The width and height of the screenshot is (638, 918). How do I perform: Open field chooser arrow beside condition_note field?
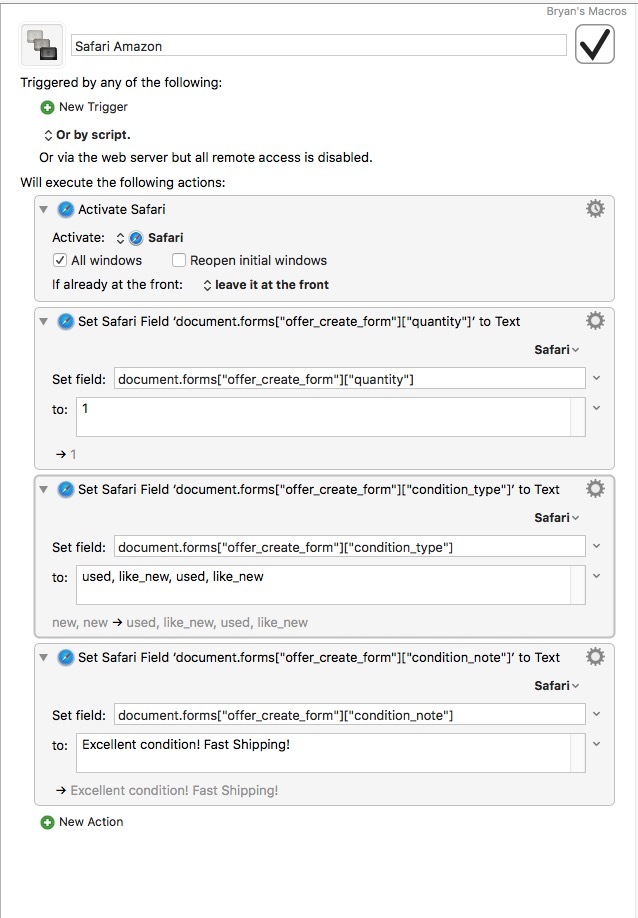pyautogui.click(x=596, y=714)
